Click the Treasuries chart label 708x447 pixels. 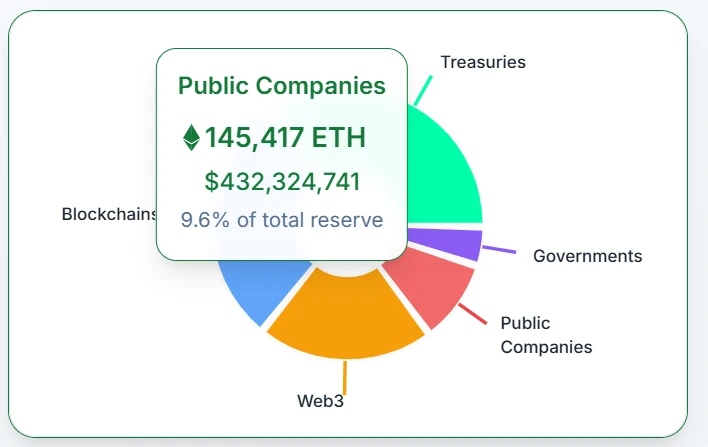click(483, 62)
